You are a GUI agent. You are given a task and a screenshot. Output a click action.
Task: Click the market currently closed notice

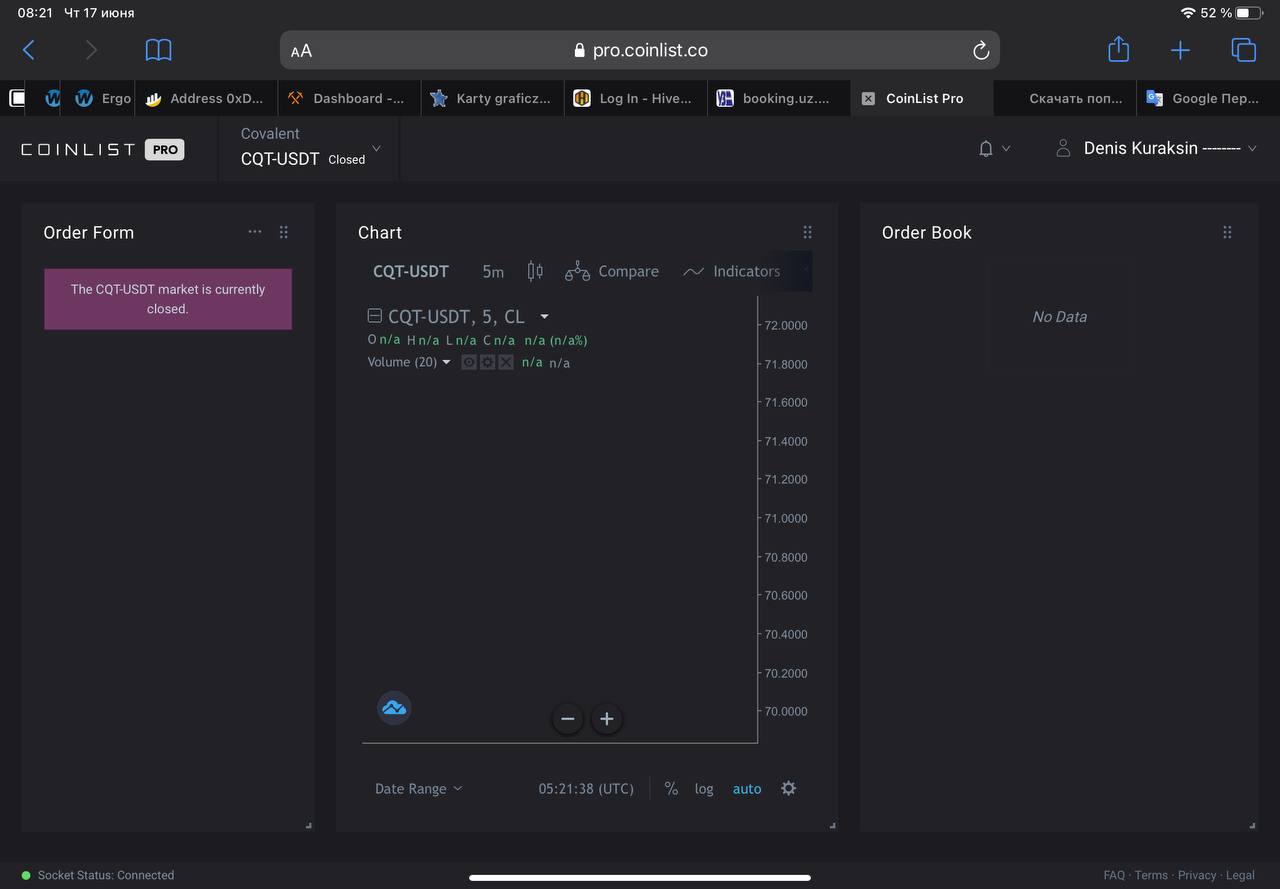coord(168,299)
